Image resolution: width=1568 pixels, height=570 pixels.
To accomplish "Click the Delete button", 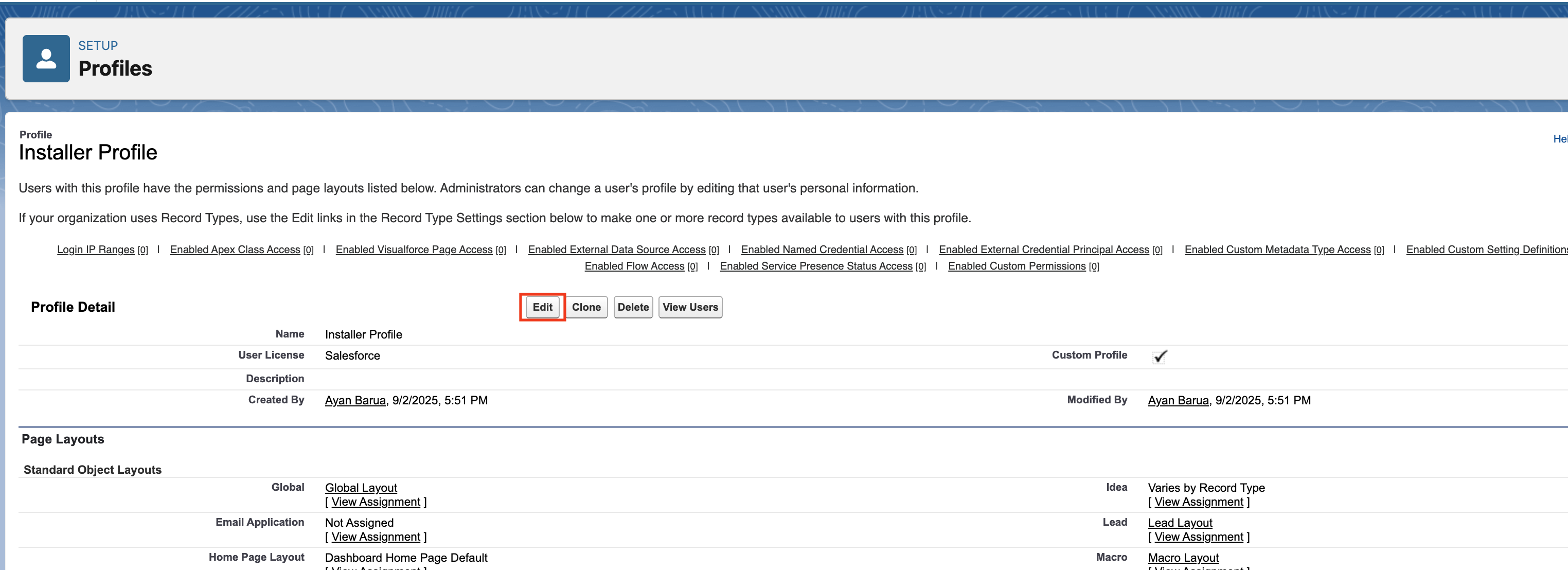I will [632, 307].
